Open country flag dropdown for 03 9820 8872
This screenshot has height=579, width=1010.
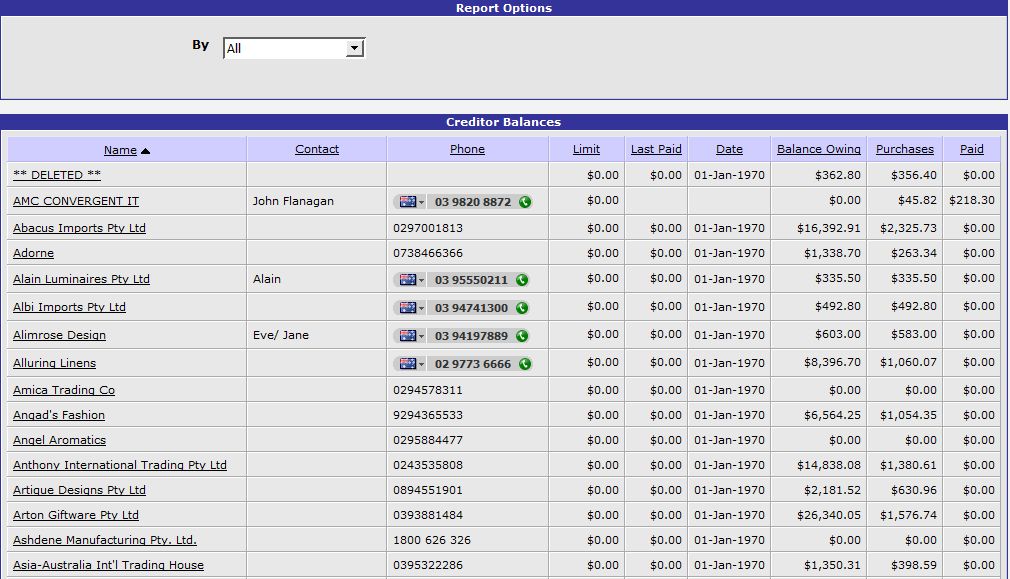tap(411, 202)
